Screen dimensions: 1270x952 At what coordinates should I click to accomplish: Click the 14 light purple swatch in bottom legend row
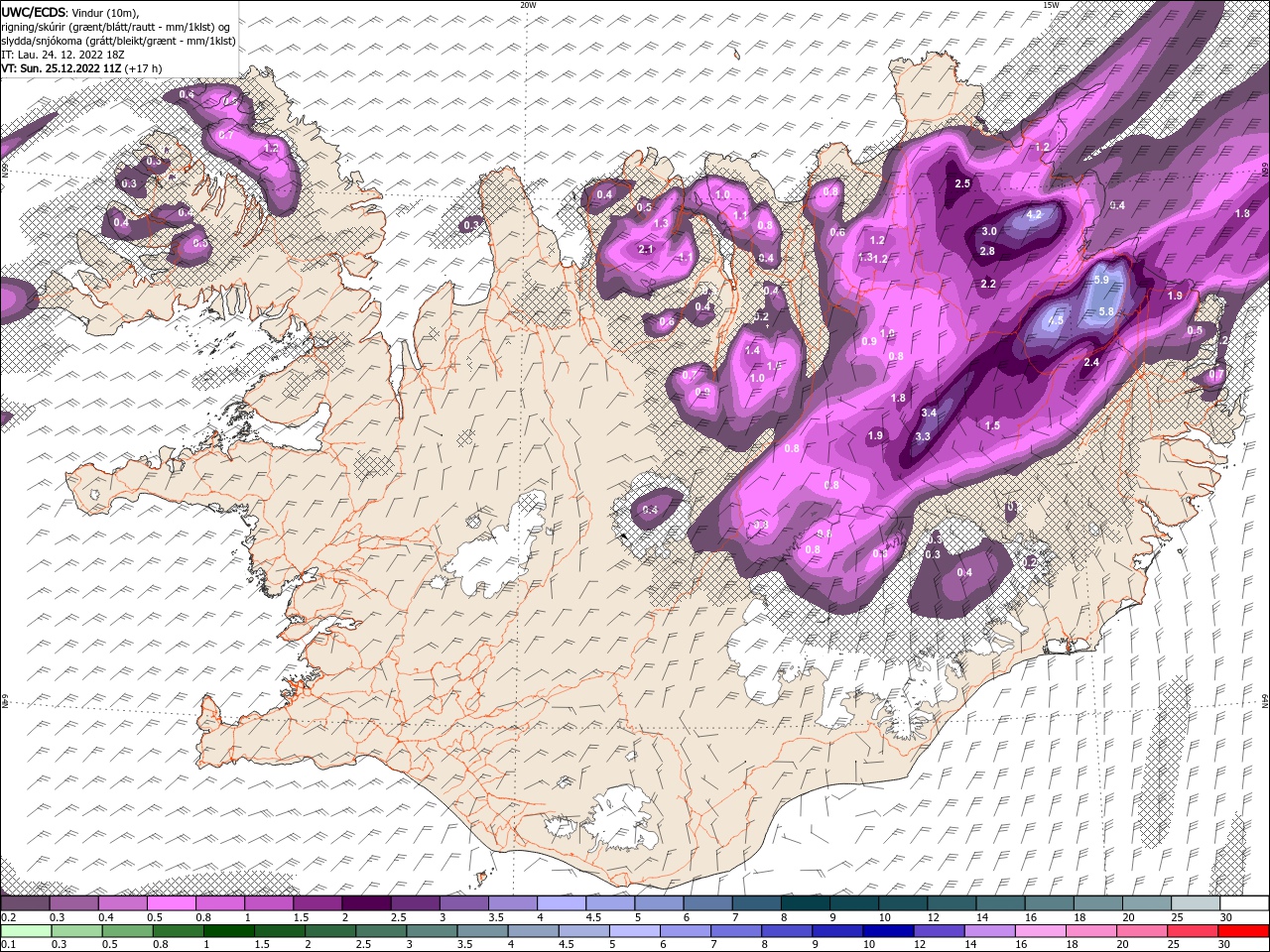pos(990,931)
